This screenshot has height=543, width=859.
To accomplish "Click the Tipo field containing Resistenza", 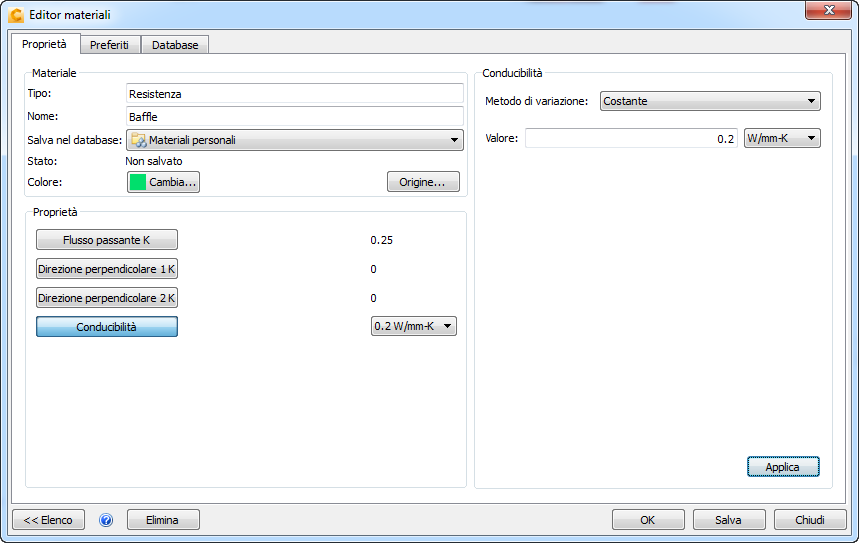I will [295, 94].
